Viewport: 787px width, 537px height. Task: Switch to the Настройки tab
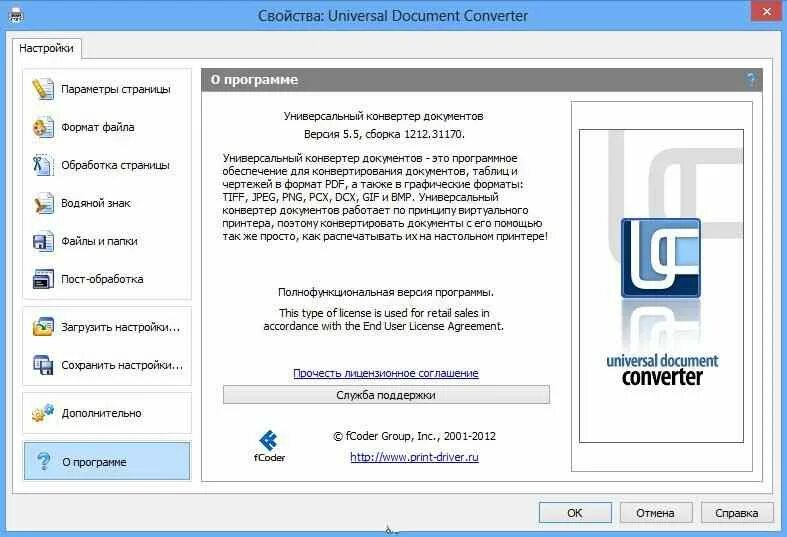point(46,48)
